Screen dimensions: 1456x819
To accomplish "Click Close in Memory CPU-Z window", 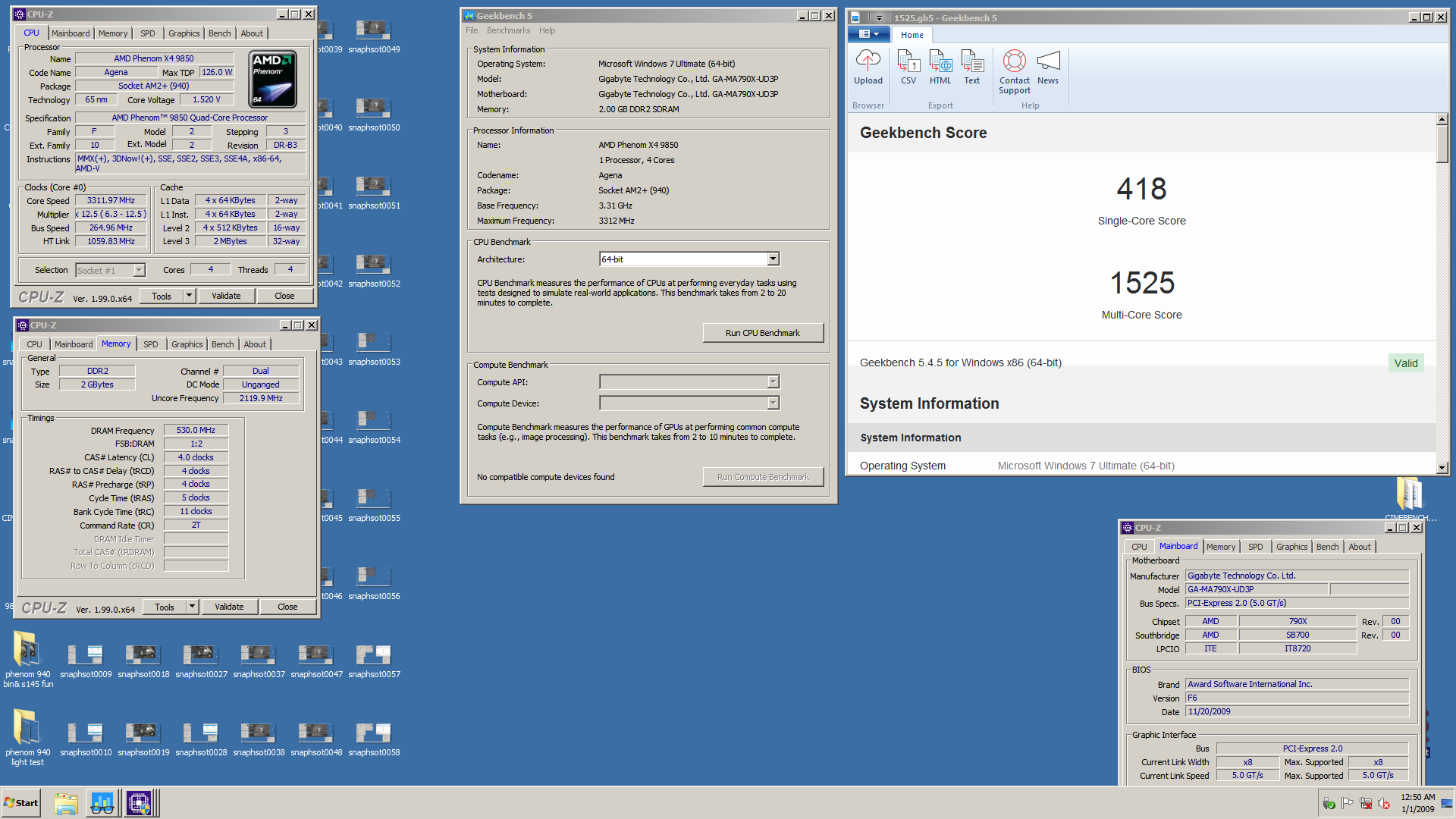I will (x=287, y=607).
